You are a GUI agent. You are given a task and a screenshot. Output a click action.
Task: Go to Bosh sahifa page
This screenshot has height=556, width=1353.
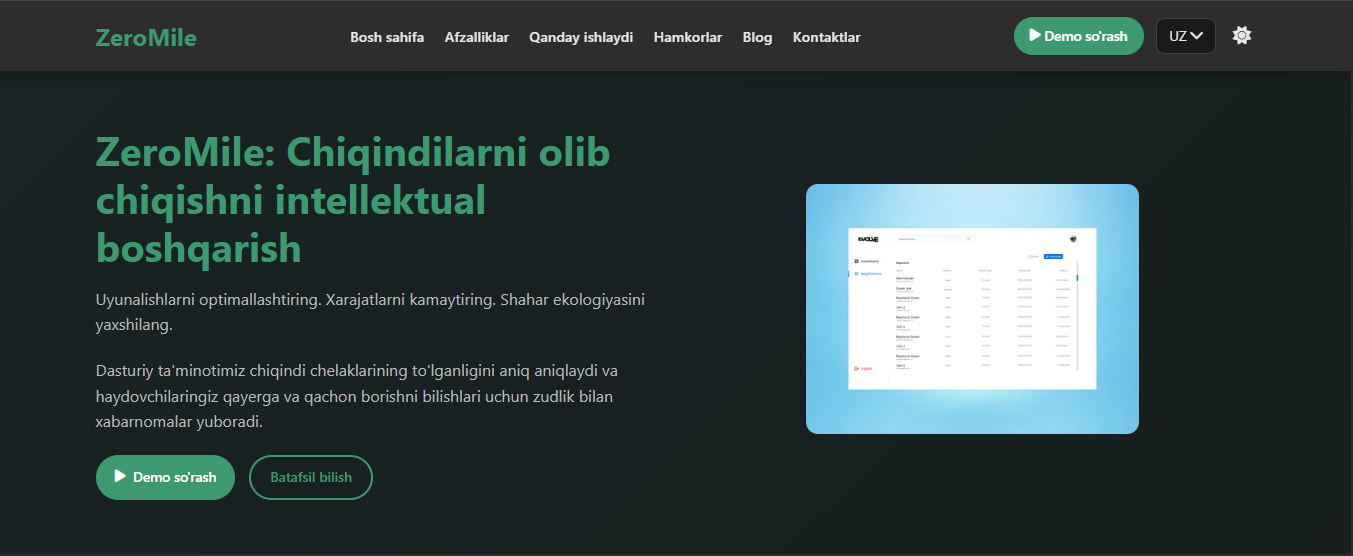click(387, 37)
